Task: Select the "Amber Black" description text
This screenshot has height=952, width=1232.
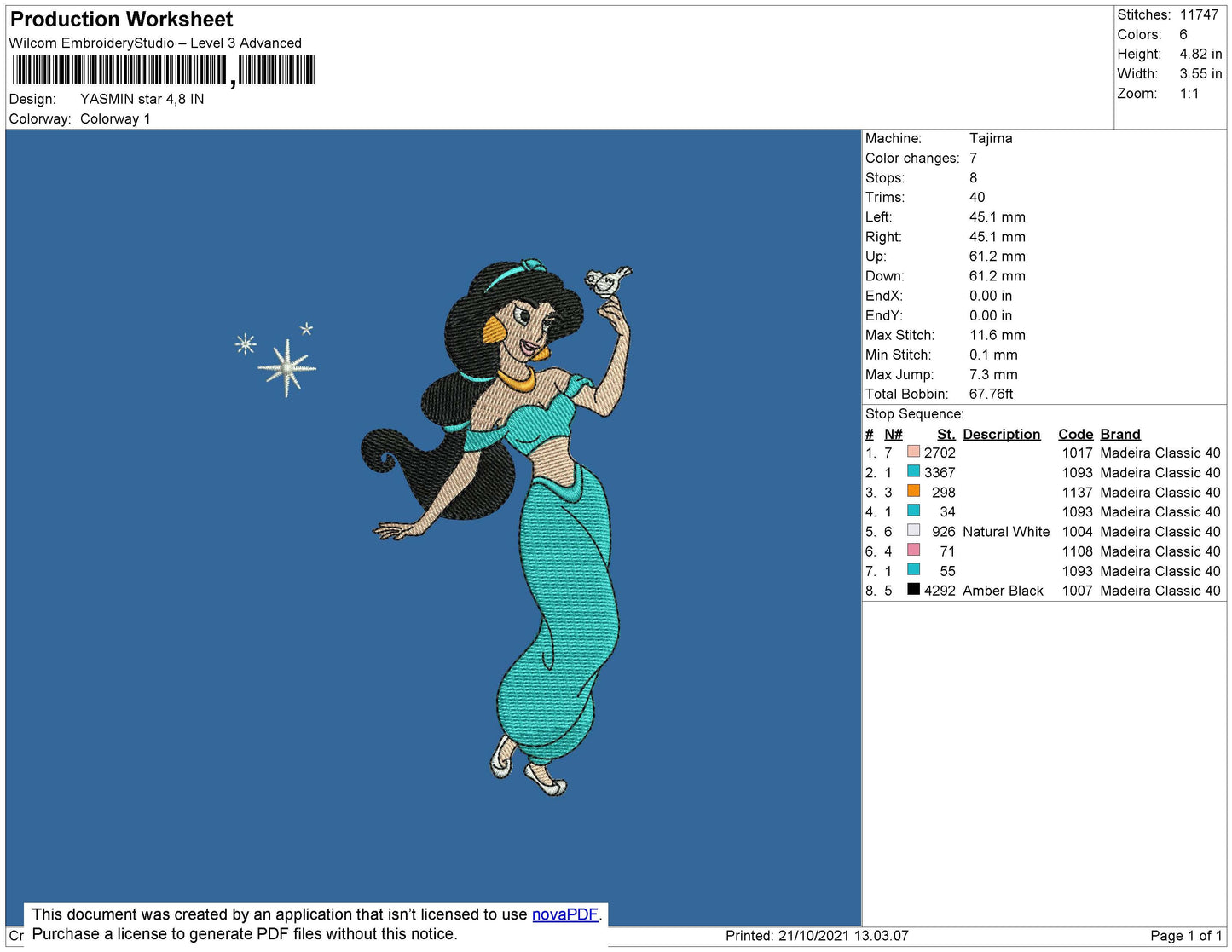Action: coord(1003,591)
